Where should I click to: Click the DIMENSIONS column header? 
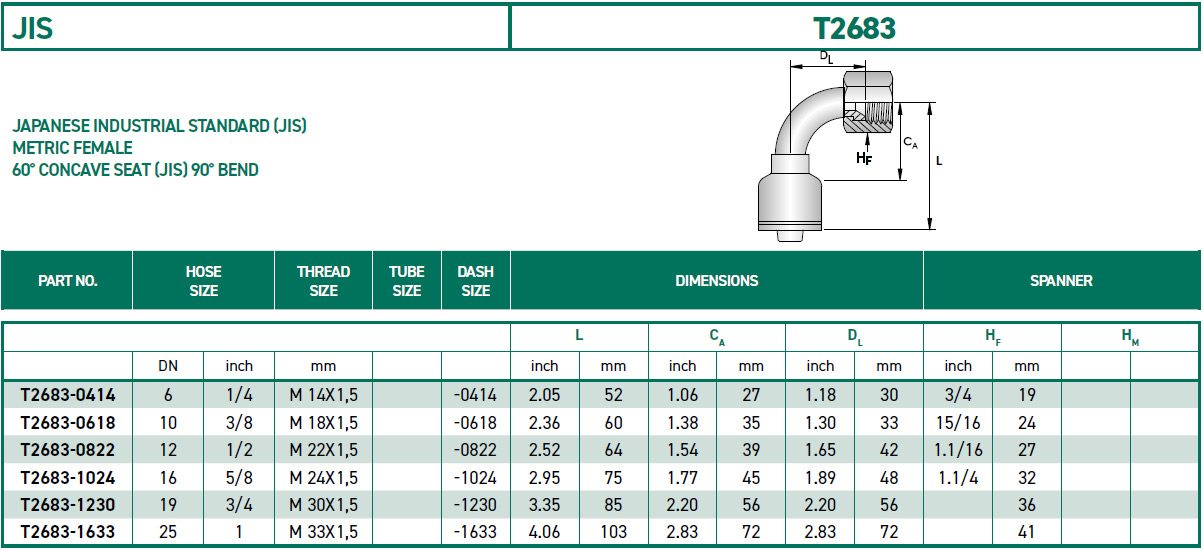pos(717,281)
